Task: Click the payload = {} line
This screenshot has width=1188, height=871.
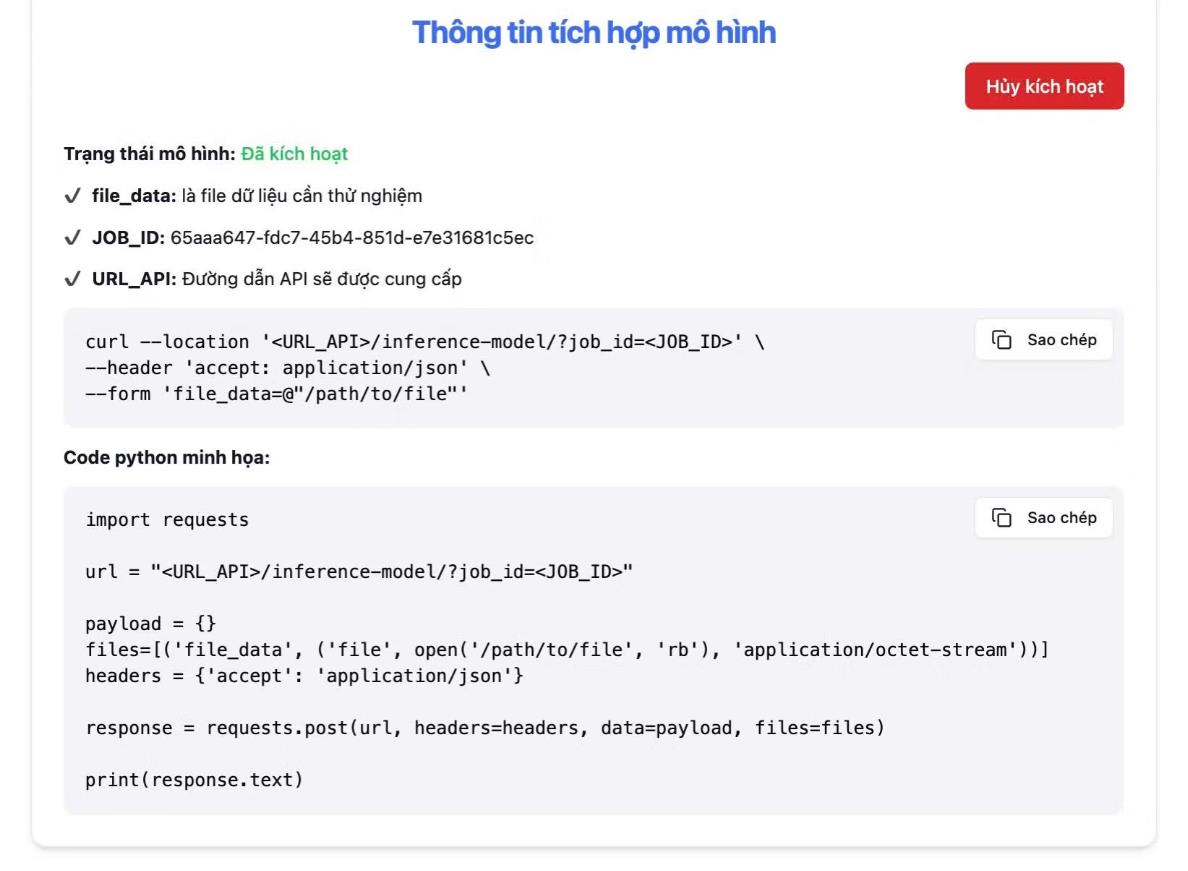Action: click(151, 624)
